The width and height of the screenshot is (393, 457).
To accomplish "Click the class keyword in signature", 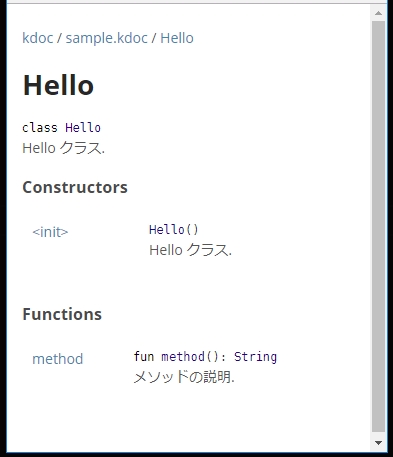I will [x=40, y=128].
